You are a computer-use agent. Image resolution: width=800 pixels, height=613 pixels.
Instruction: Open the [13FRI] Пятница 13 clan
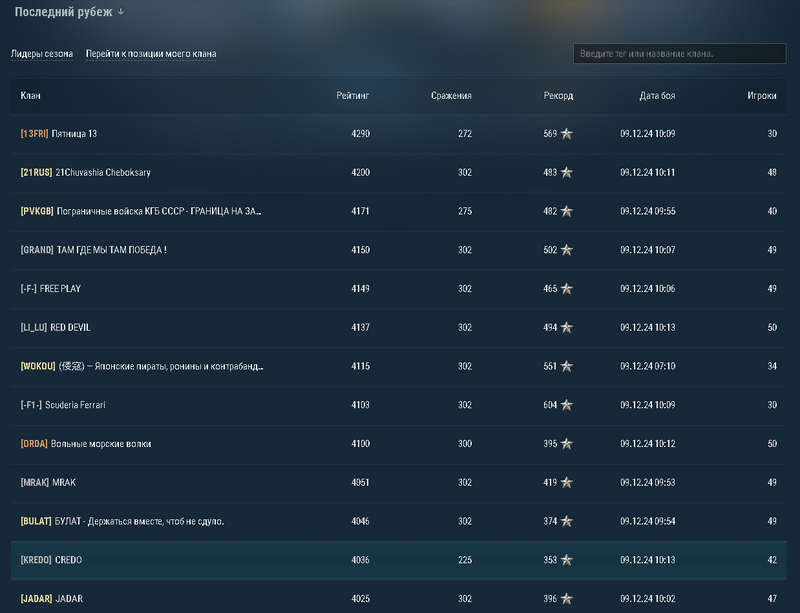[x=59, y=134]
